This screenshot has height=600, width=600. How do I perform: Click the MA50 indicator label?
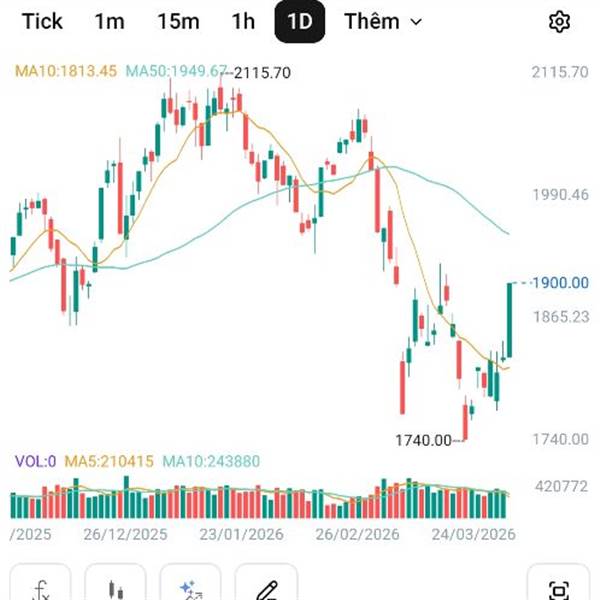[176, 71]
